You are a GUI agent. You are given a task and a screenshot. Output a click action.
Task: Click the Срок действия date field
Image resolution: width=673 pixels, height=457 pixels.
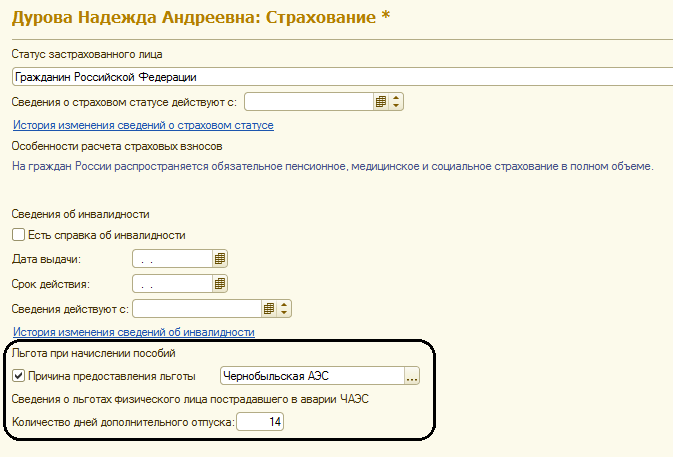tap(173, 284)
